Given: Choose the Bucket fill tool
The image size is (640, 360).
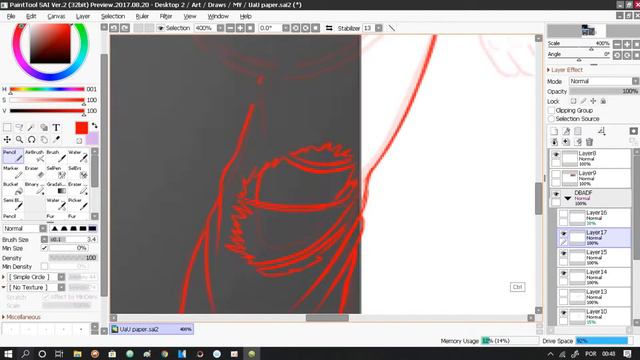Looking at the screenshot, I should pyautogui.click(x=13, y=189).
